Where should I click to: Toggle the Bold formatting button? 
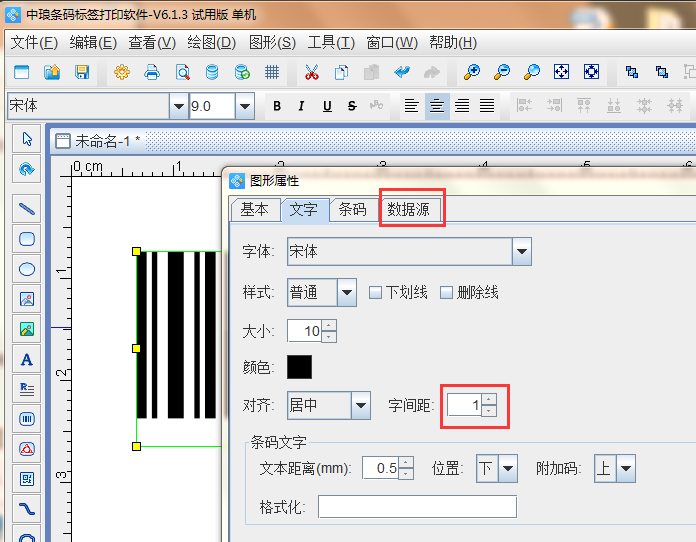(277, 106)
